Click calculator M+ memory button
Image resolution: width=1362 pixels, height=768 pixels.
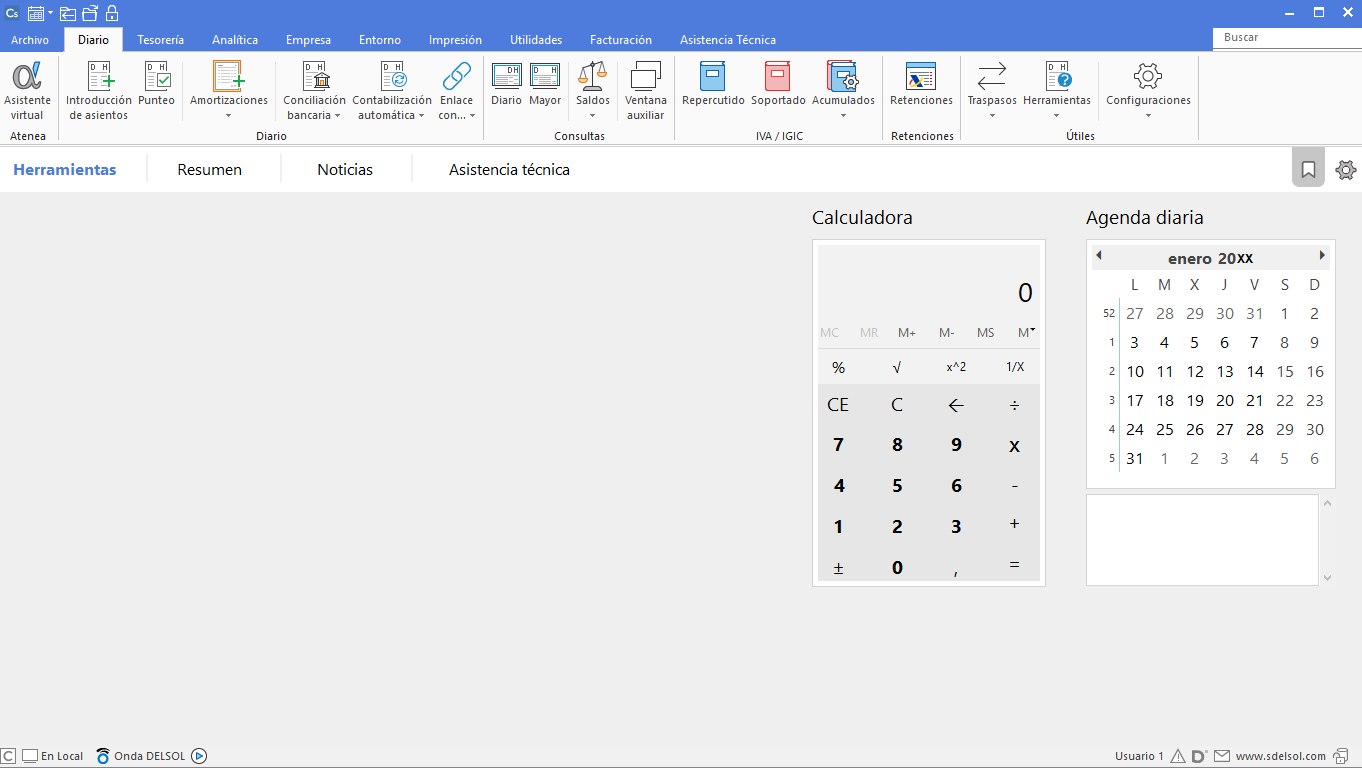tap(907, 332)
